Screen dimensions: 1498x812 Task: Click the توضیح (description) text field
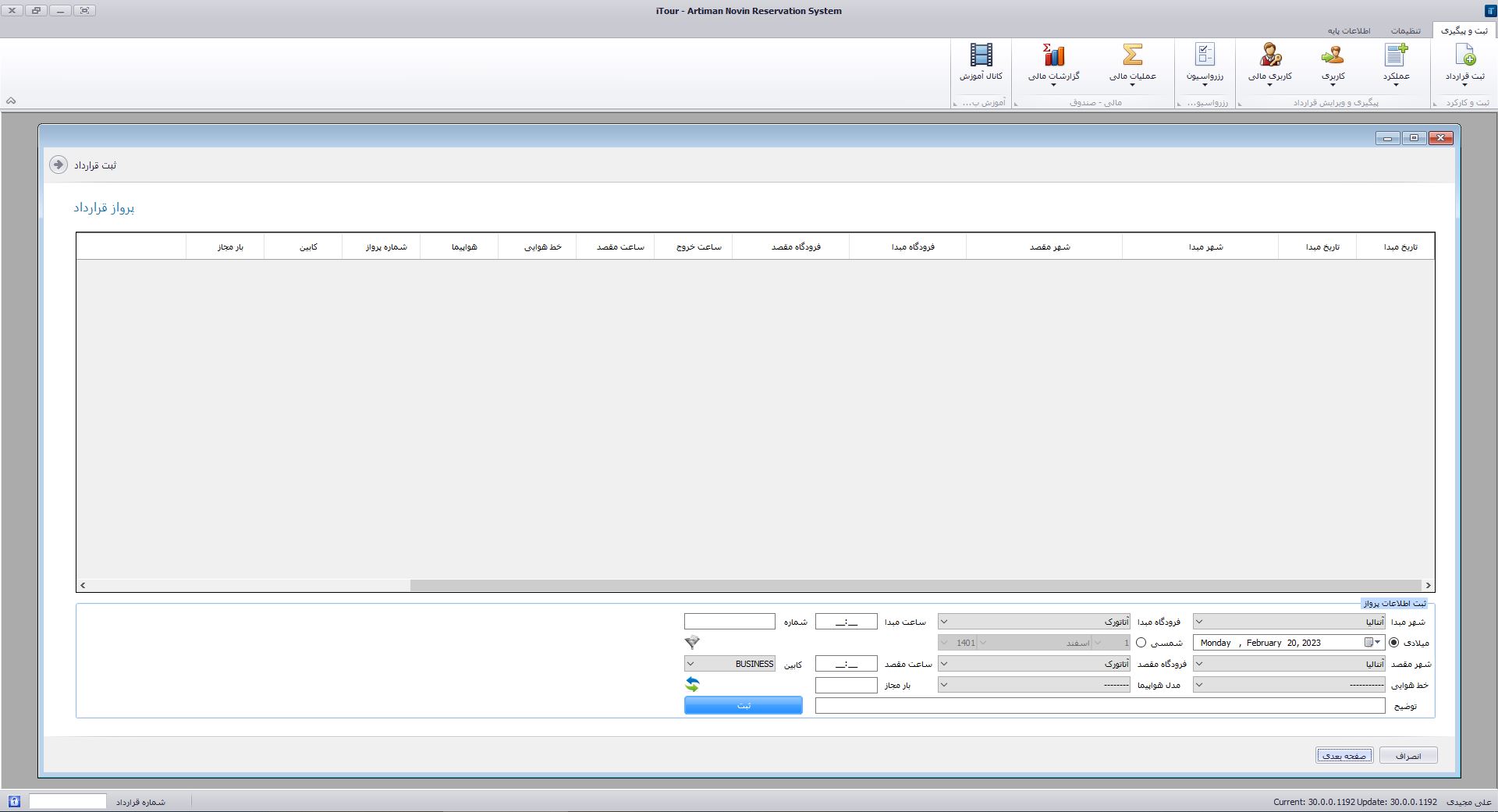[x=1100, y=706]
